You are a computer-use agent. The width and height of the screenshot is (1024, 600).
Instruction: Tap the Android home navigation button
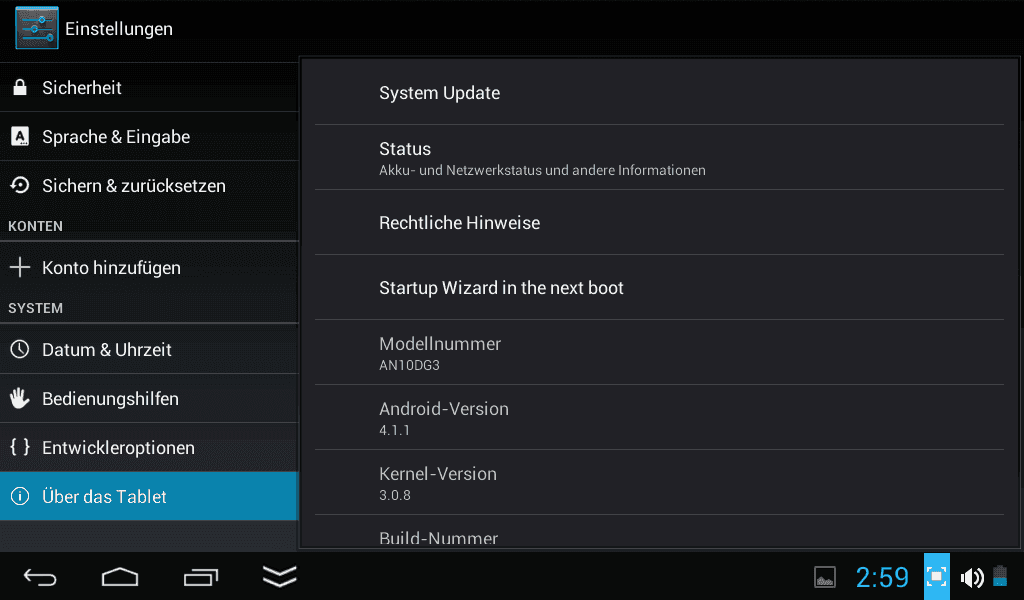[x=120, y=577]
